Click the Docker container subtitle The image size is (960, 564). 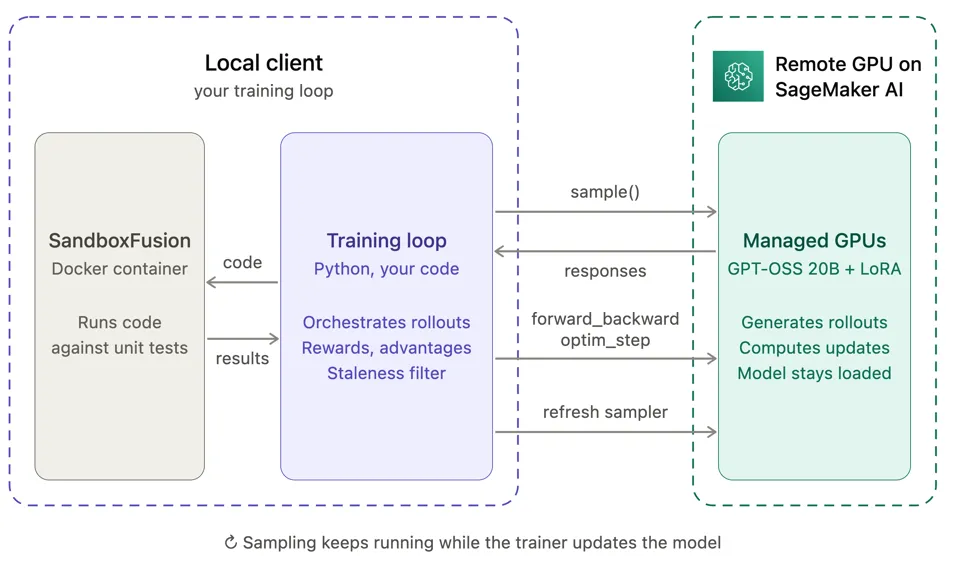119,269
